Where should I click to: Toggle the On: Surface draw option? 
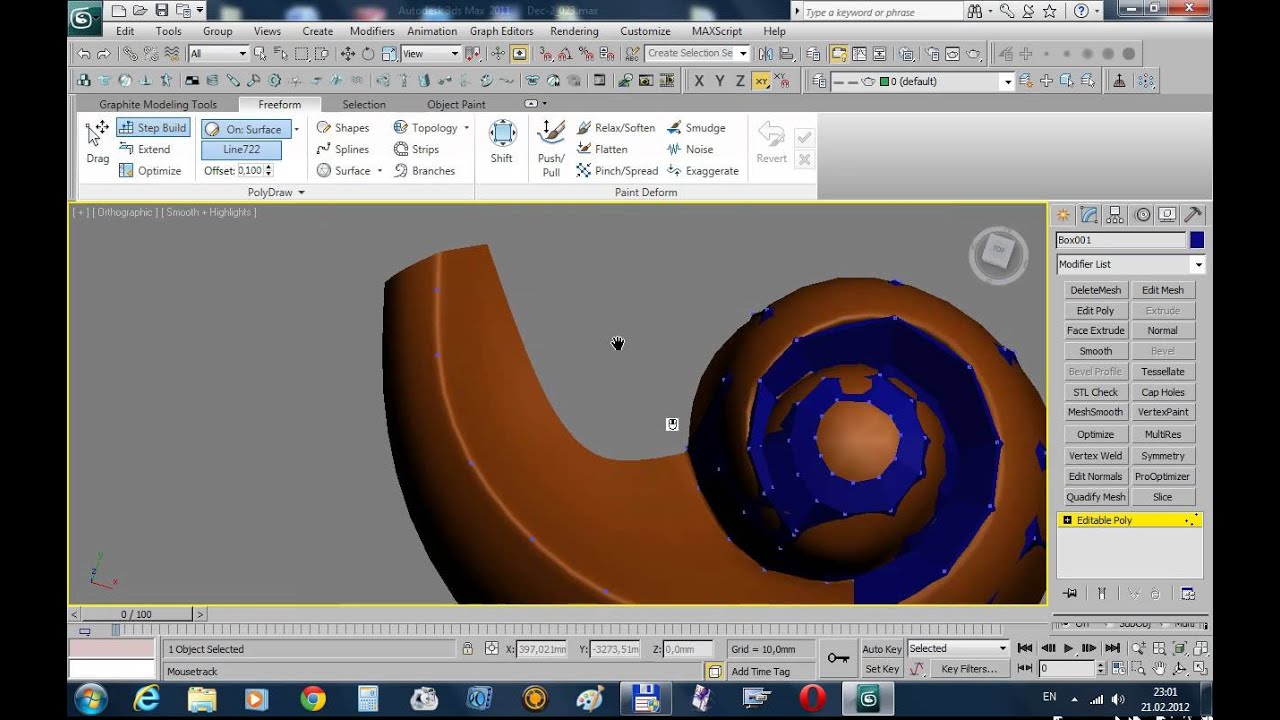[246, 129]
